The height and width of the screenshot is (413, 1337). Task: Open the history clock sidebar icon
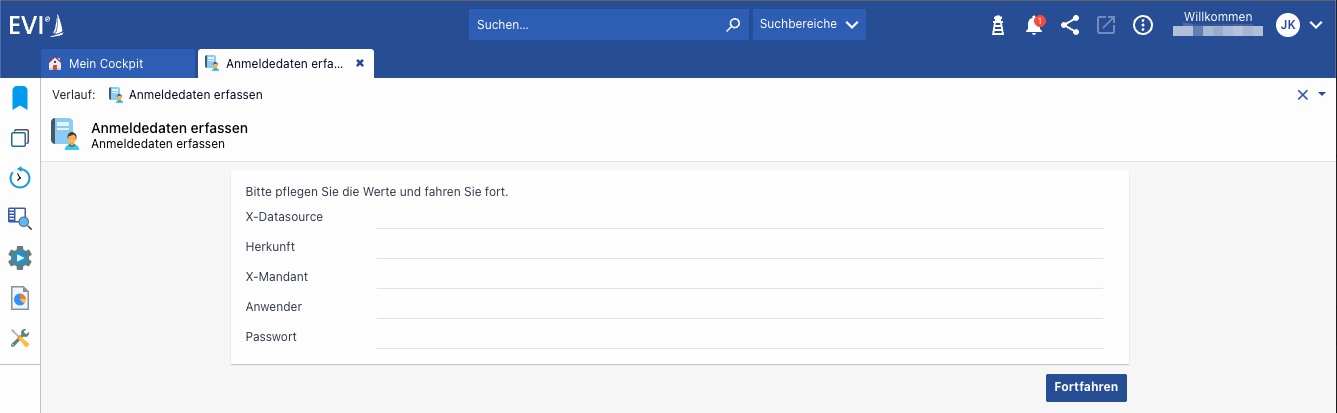[20, 178]
